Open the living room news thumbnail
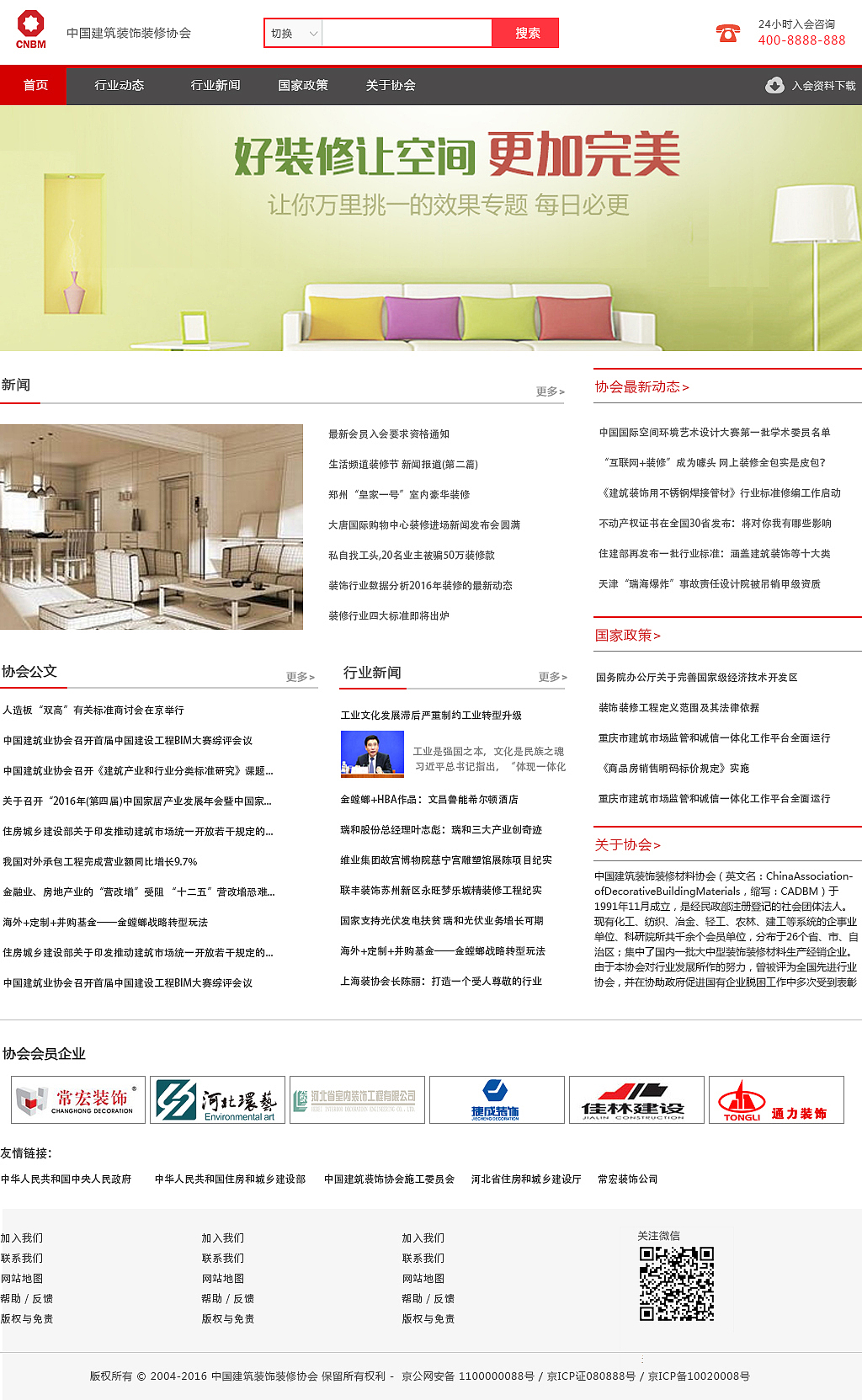 pyautogui.click(x=152, y=527)
